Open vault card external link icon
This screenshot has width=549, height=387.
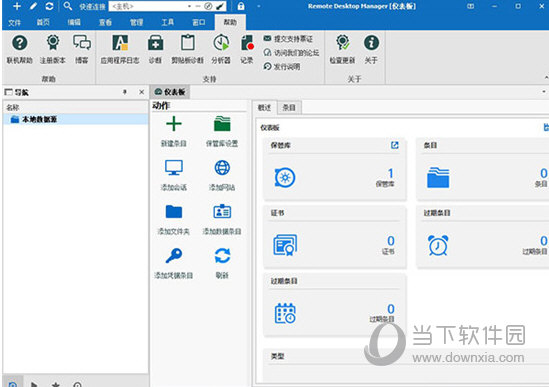[x=395, y=145]
